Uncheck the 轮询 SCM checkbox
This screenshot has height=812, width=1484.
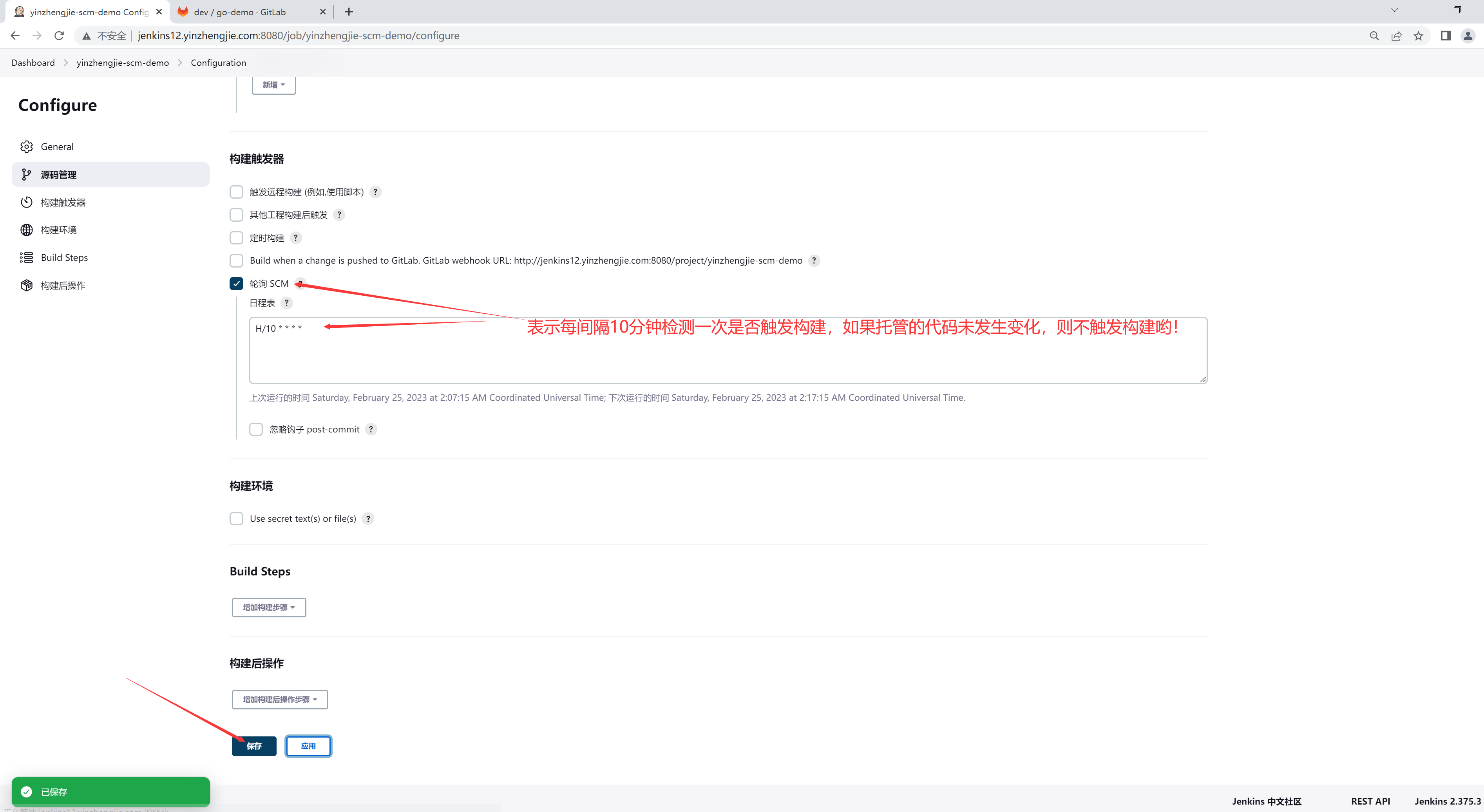[x=236, y=283]
